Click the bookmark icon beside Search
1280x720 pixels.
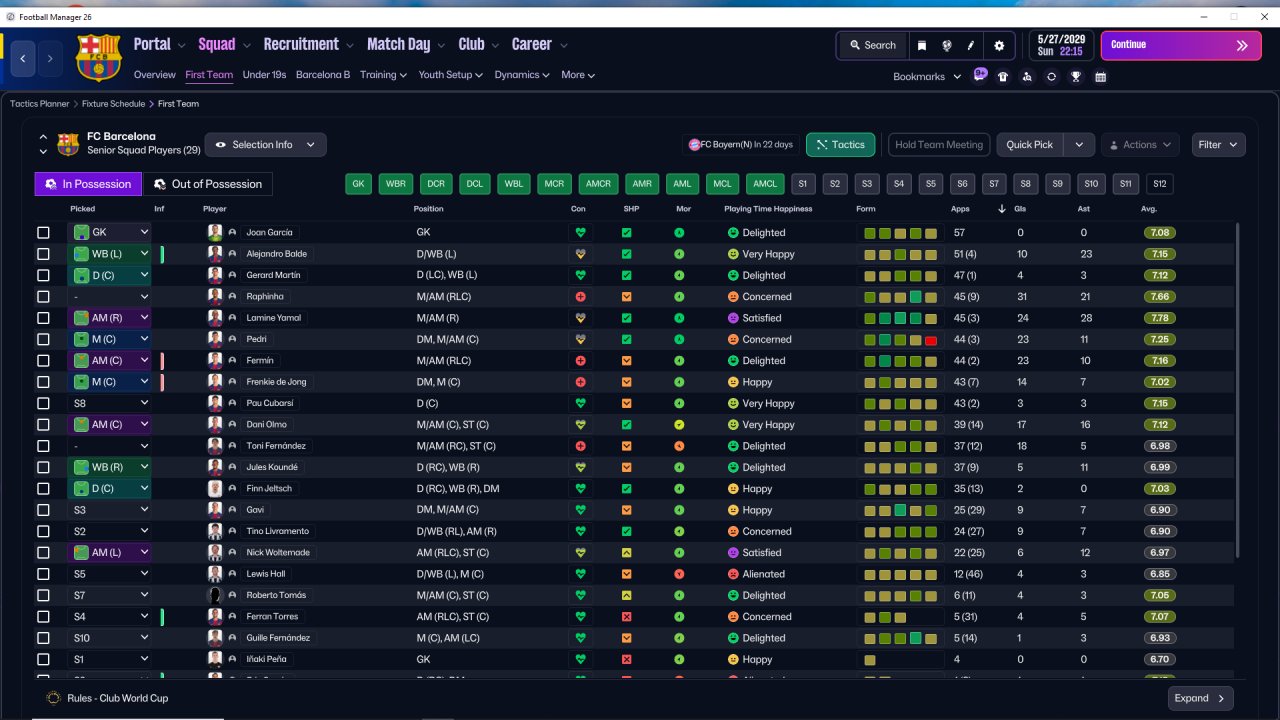pyautogui.click(x=922, y=45)
